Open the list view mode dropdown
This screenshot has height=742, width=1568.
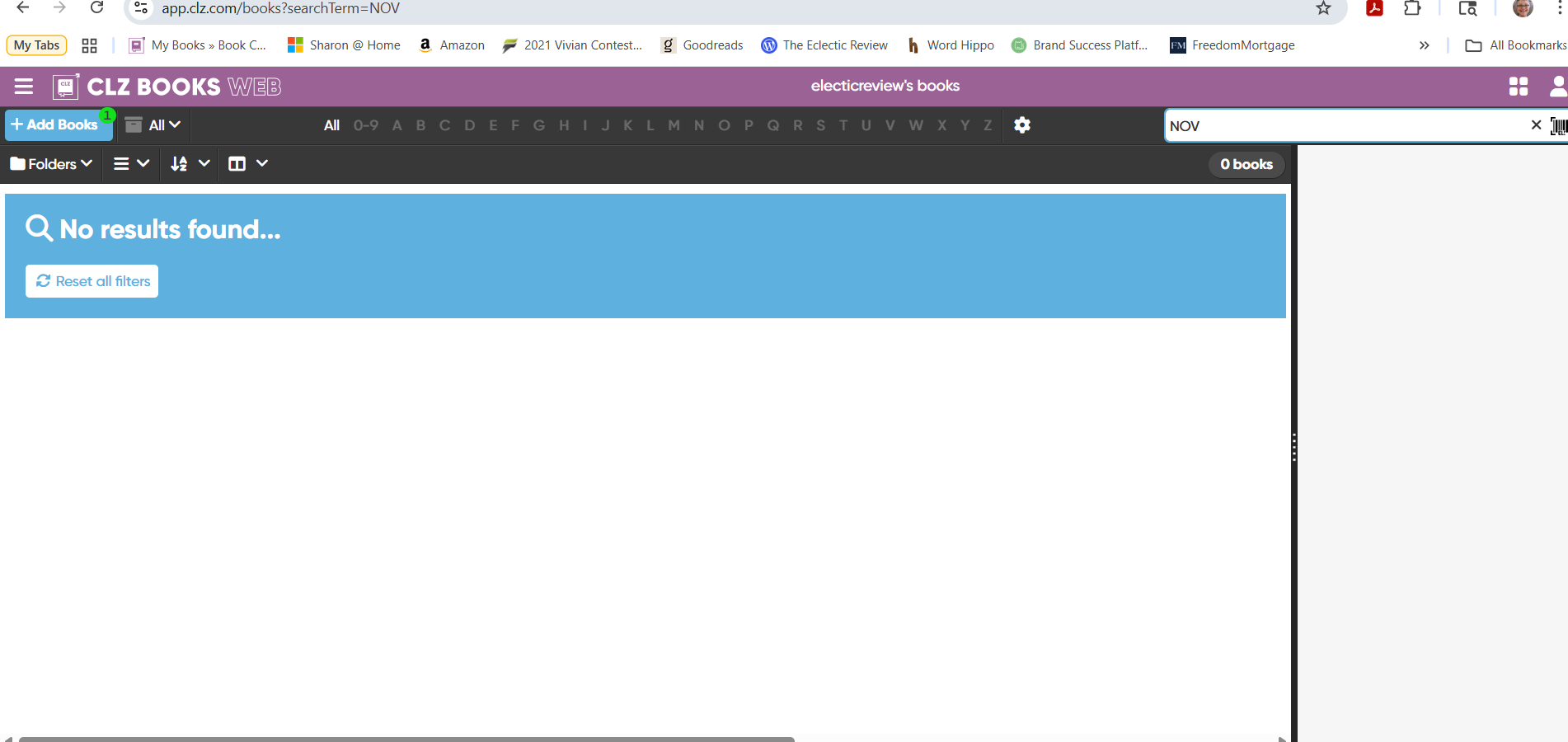coord(131,164)
